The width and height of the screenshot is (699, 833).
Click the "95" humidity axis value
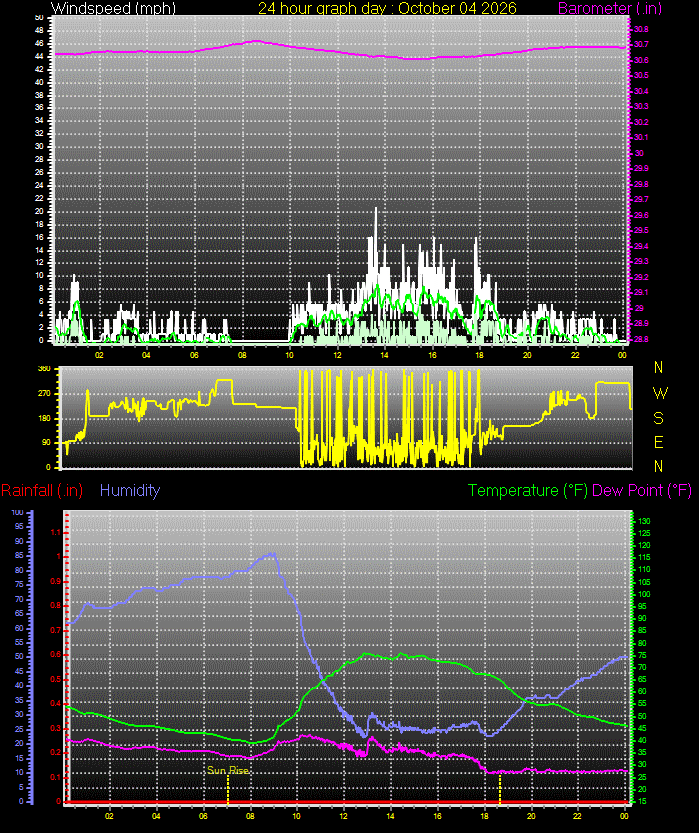(19, 526)
